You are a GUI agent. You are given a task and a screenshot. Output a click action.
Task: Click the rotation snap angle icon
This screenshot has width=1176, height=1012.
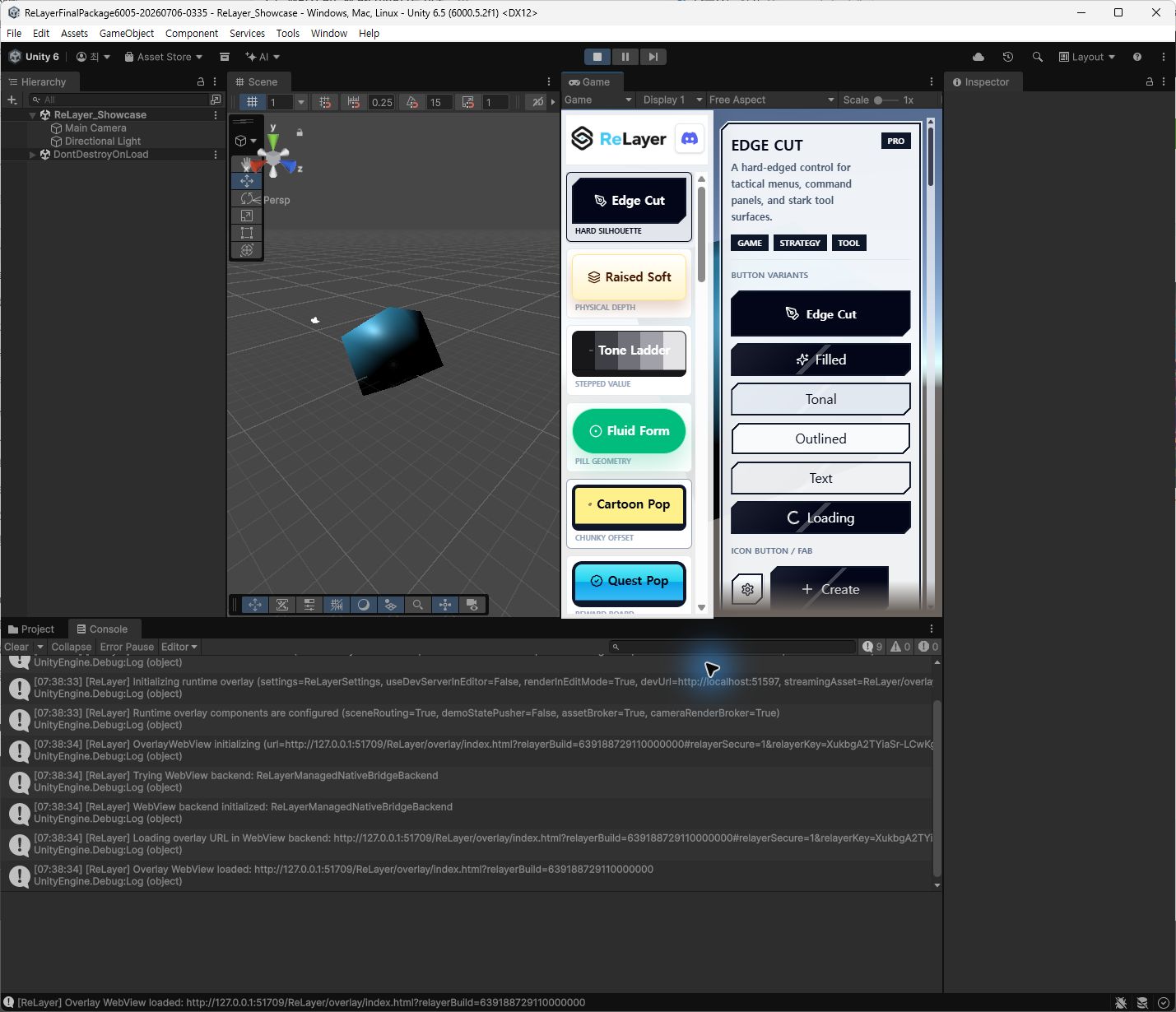coord(412,102)
